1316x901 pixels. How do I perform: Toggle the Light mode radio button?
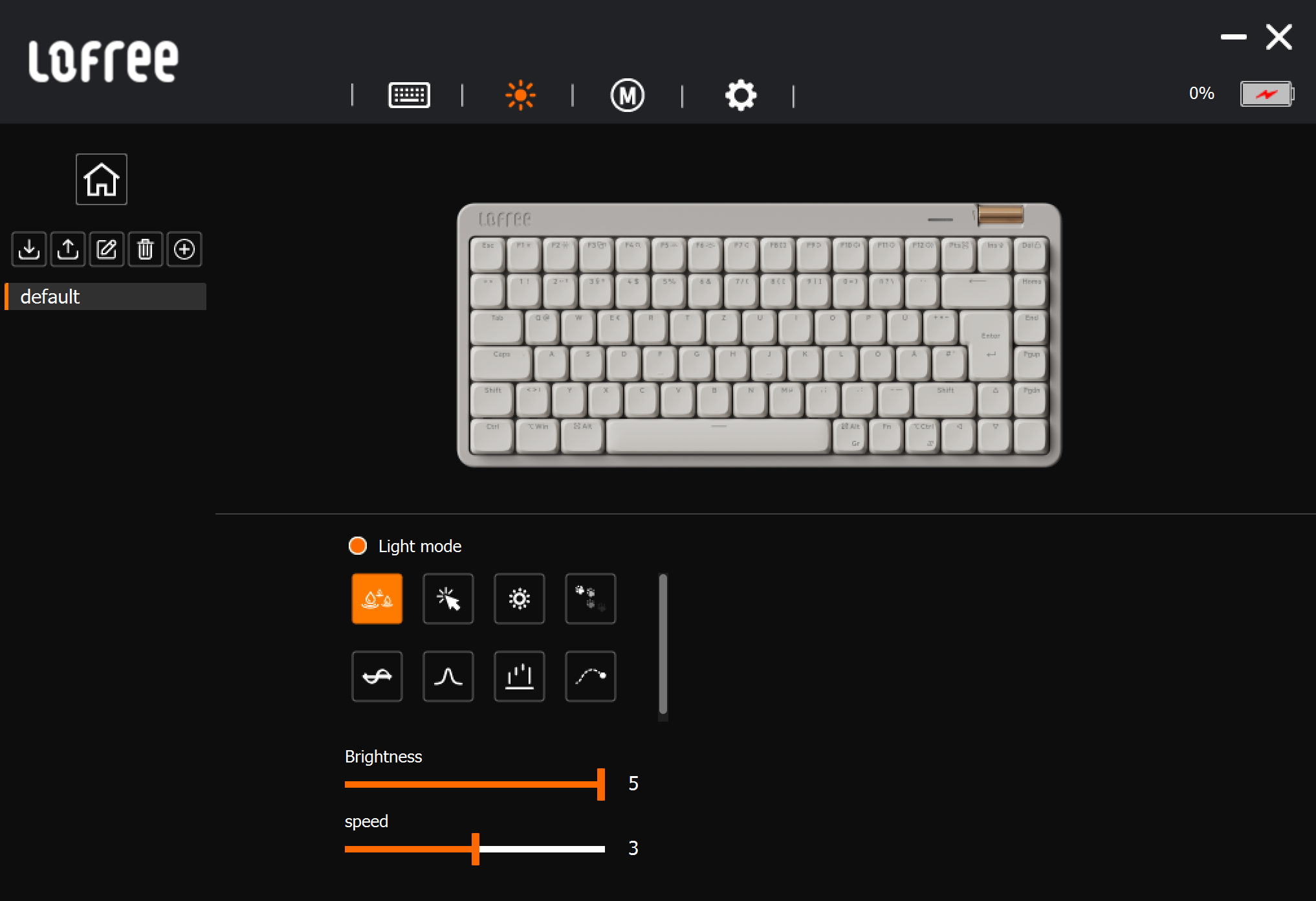point(358,546)
